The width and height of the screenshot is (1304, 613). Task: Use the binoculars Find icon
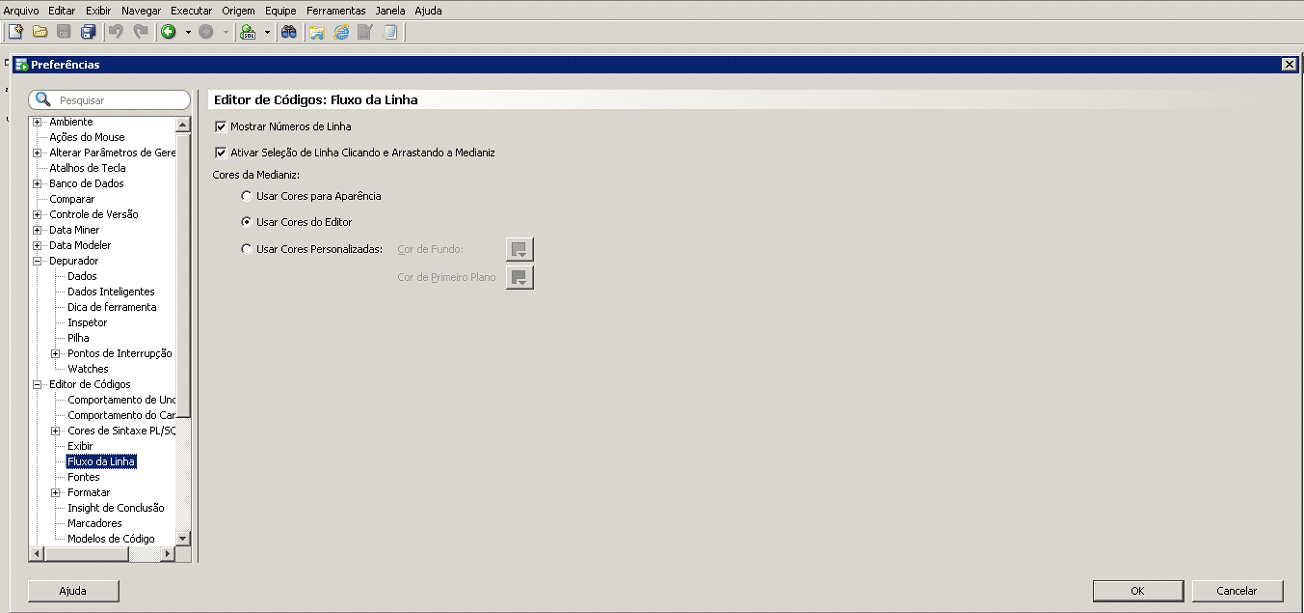coord(287,32)
